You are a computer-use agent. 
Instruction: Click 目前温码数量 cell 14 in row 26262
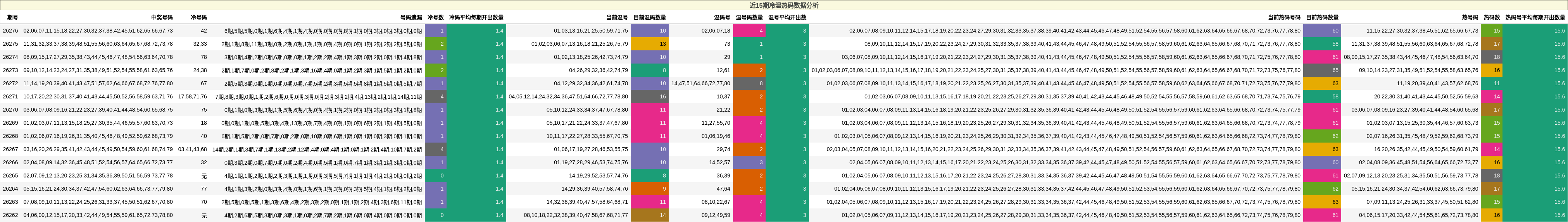649,215
